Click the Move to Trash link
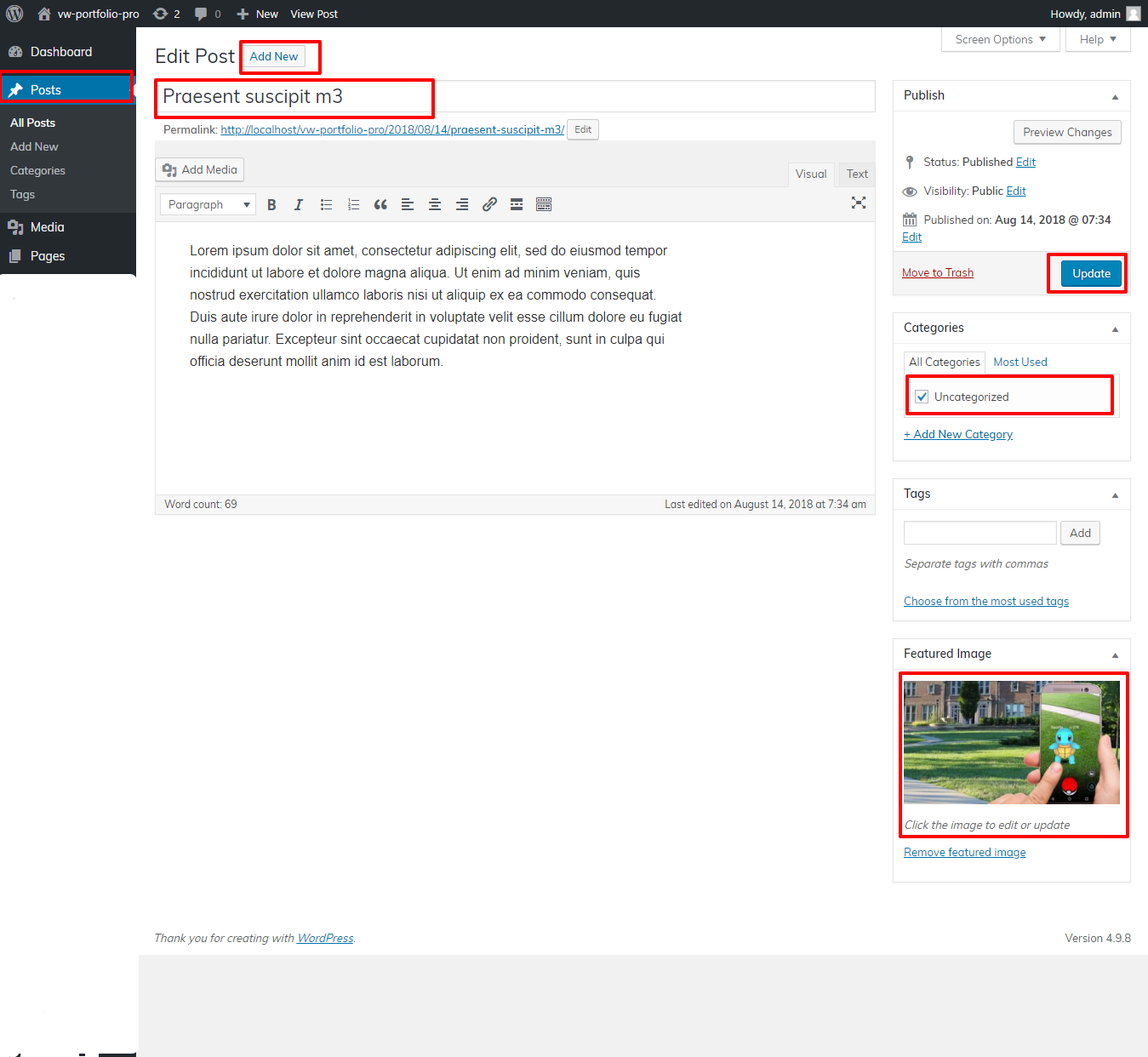The height and width of the screenshot is (1057, 1148). point(937,273)
